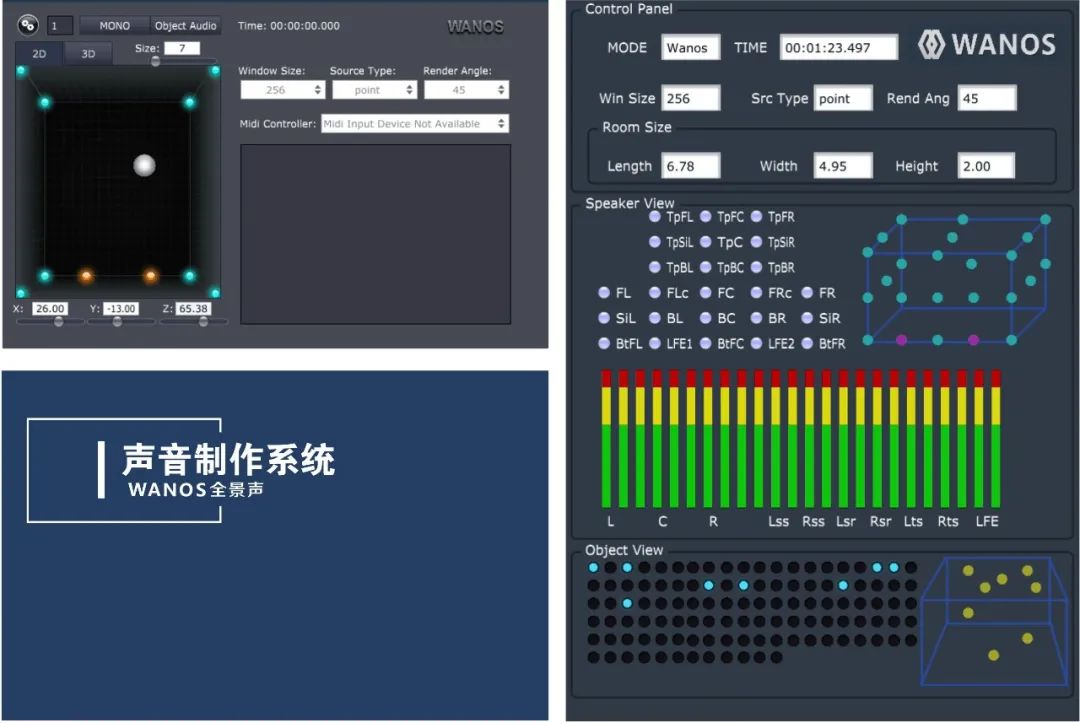
Task: Adjust the X position slider
Action: pos(59,322)
